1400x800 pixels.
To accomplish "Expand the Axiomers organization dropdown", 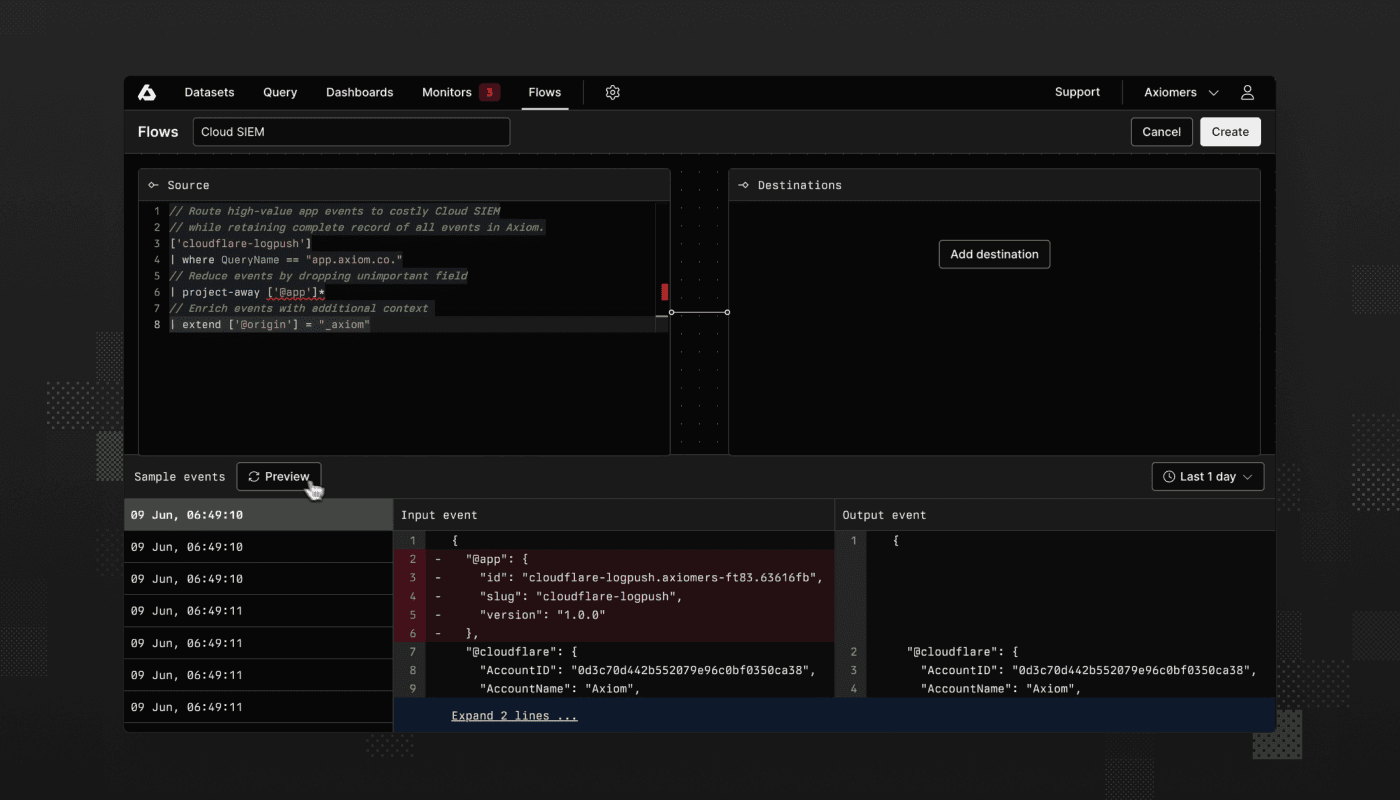I will coord(1181,92).
